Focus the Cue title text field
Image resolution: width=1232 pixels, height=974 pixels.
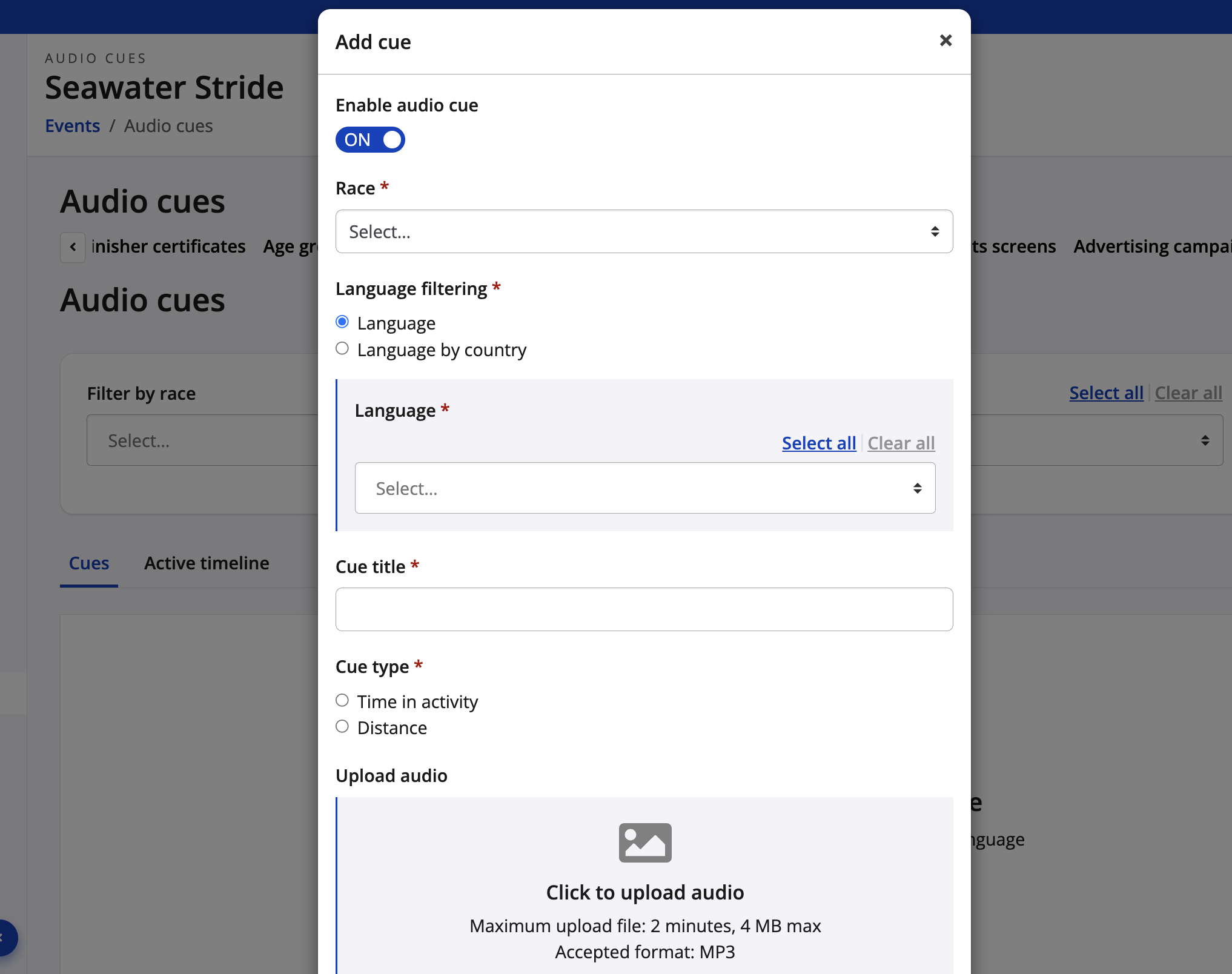(643, 609)
